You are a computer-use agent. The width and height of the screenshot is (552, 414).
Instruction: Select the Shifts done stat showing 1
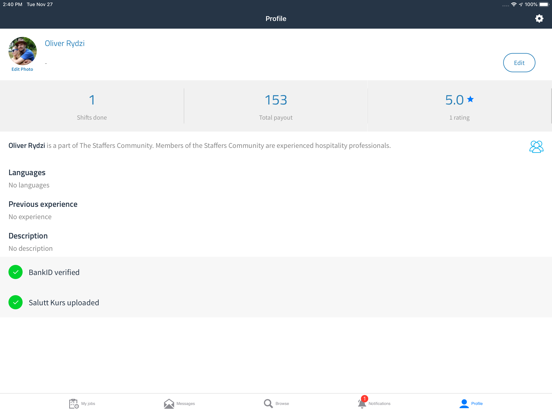pyautogui.click(x=92, y=100)
